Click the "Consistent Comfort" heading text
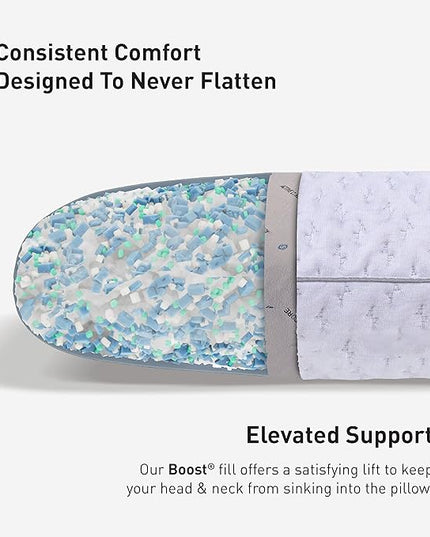The image size is (430, 537). point(100,53)
